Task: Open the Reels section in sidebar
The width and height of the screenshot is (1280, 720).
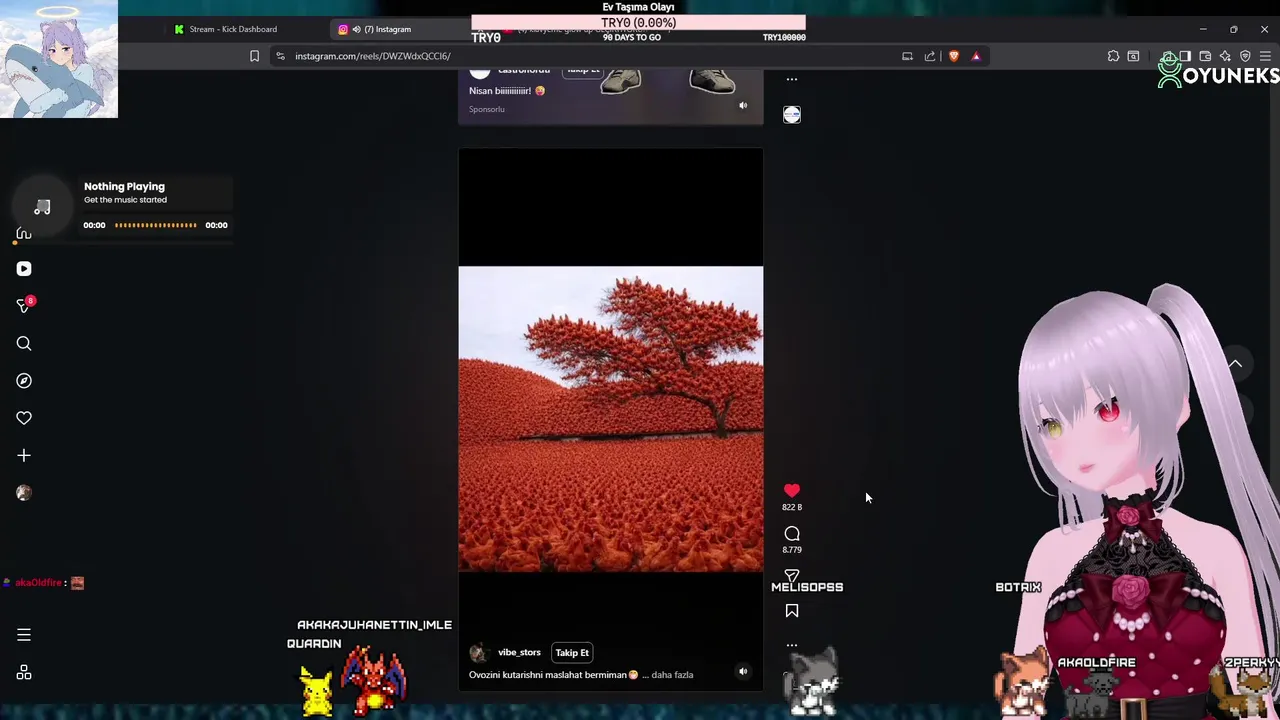Action: 24,269
